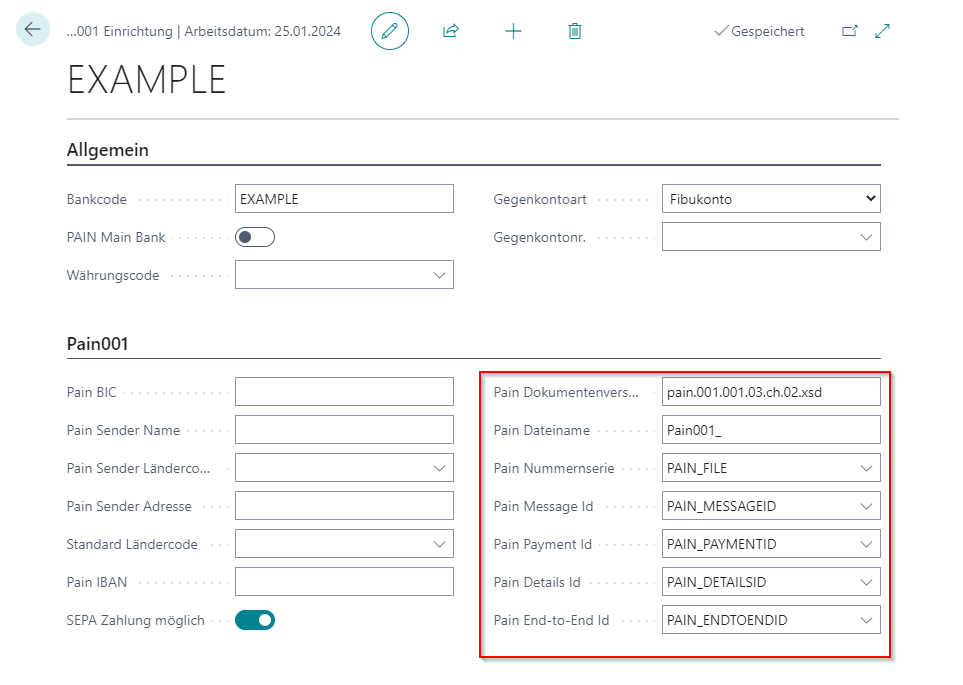Click the plus icon to add new
This screenshot has height=685, width=963.
coord(513,31)
